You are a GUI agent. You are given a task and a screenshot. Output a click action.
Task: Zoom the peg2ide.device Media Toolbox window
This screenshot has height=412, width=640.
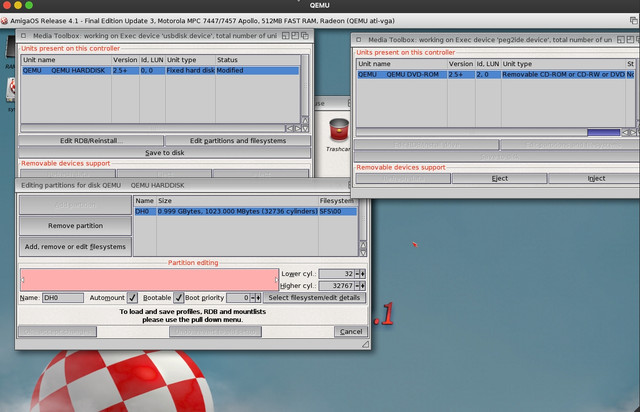[630, 40]
